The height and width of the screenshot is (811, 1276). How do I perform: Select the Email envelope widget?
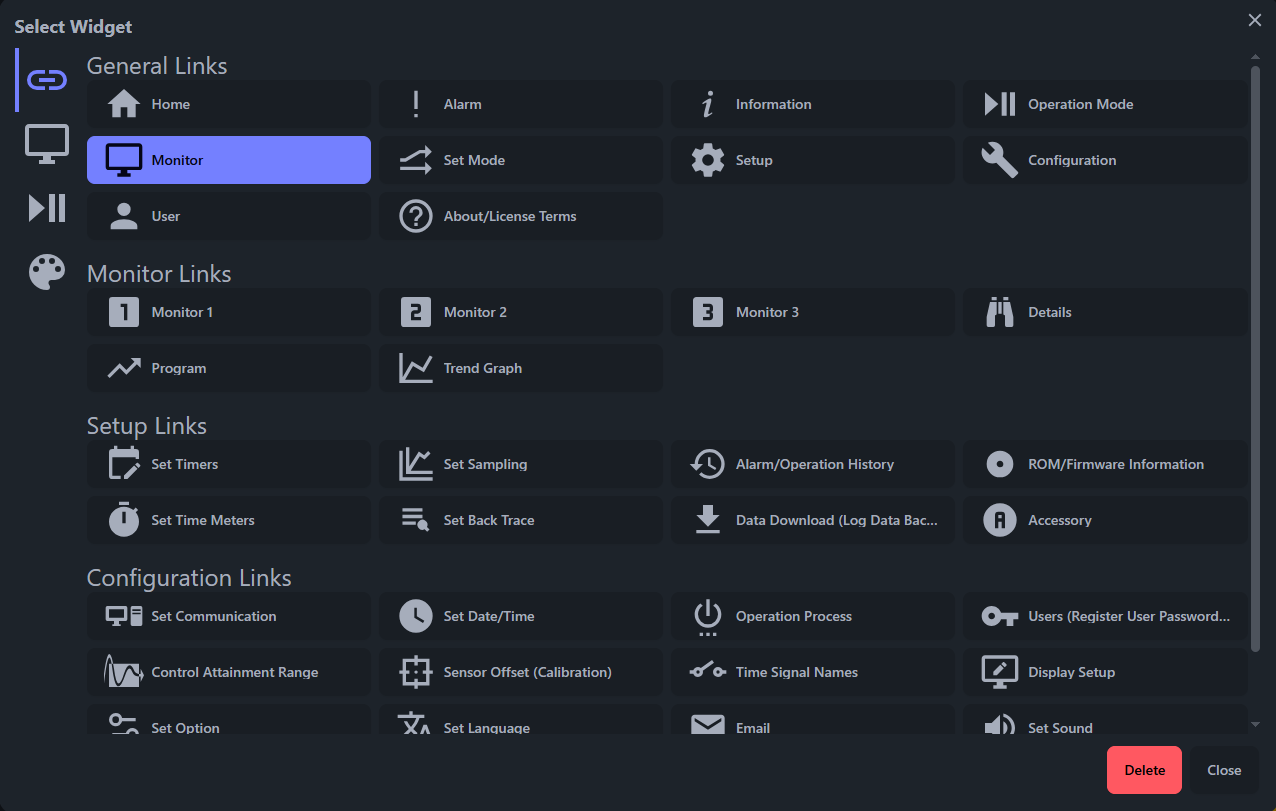812,720
